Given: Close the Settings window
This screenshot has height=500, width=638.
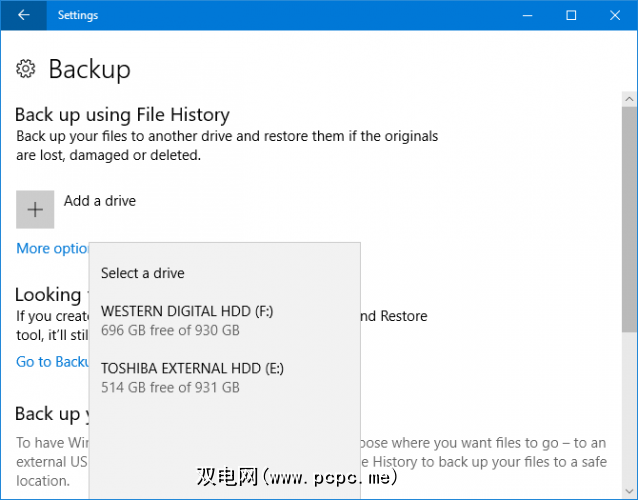Looking at the screenshot, I should [615, 15].
